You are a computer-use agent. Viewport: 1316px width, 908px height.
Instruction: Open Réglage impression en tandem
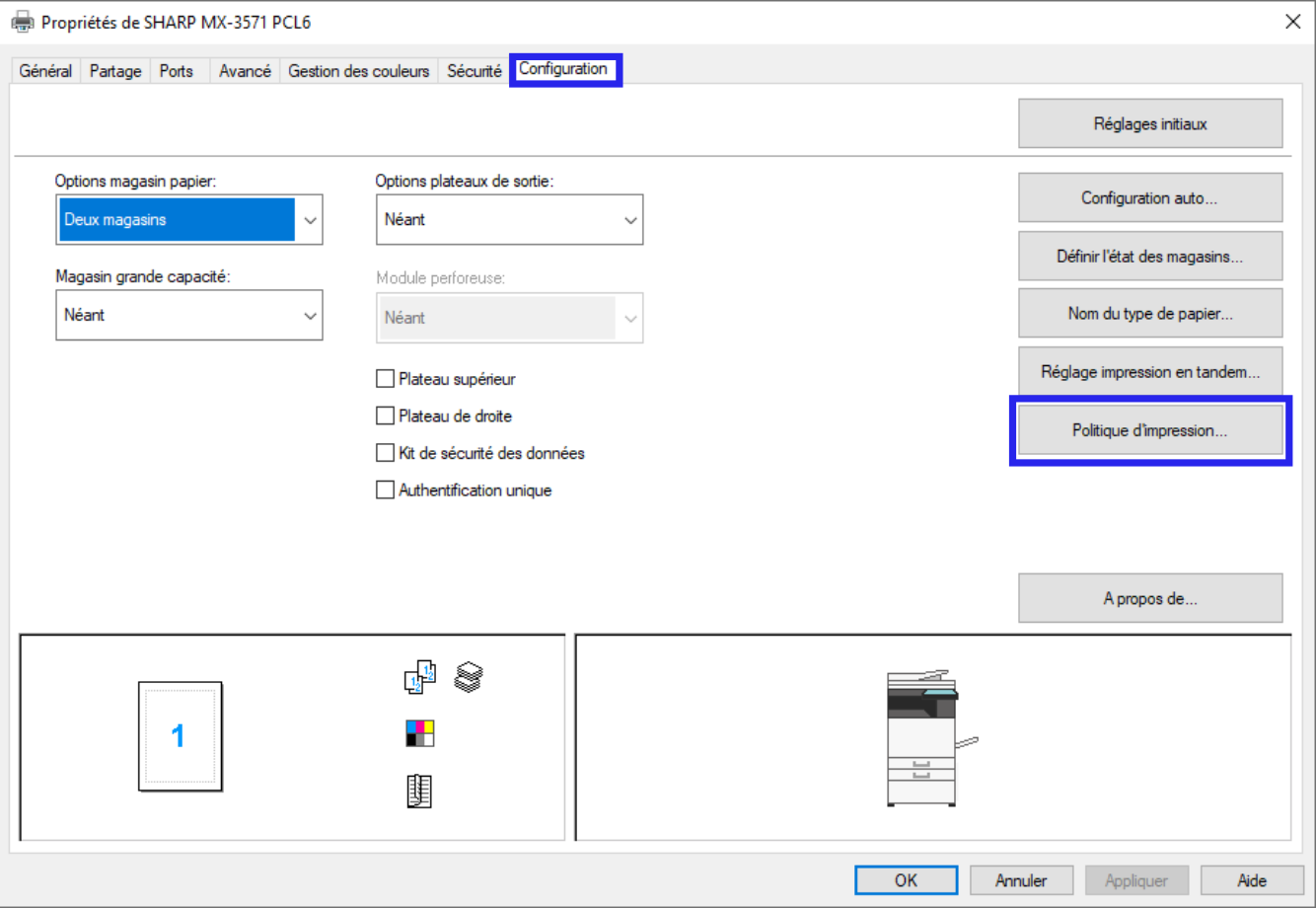(1150, 372)
